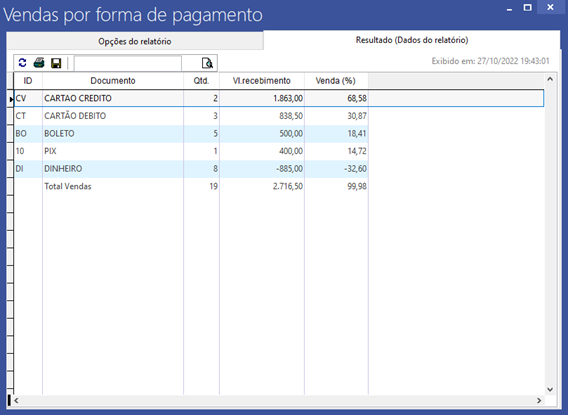568x415 pixels.
Task: Click the search document magnifier icon
Action: (207, 63)
